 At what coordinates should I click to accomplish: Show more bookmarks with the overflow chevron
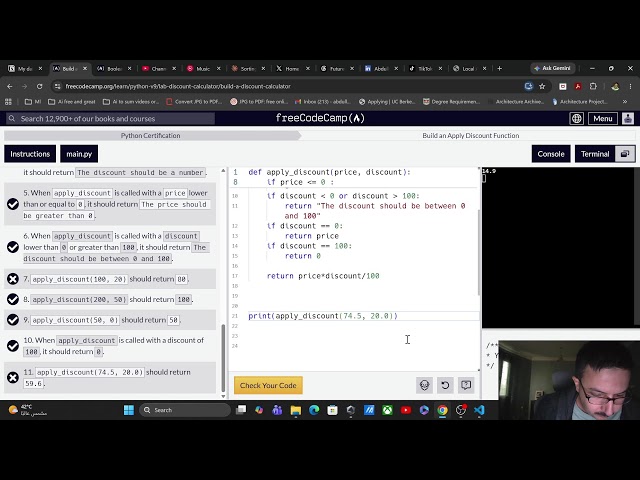[625, 102]
